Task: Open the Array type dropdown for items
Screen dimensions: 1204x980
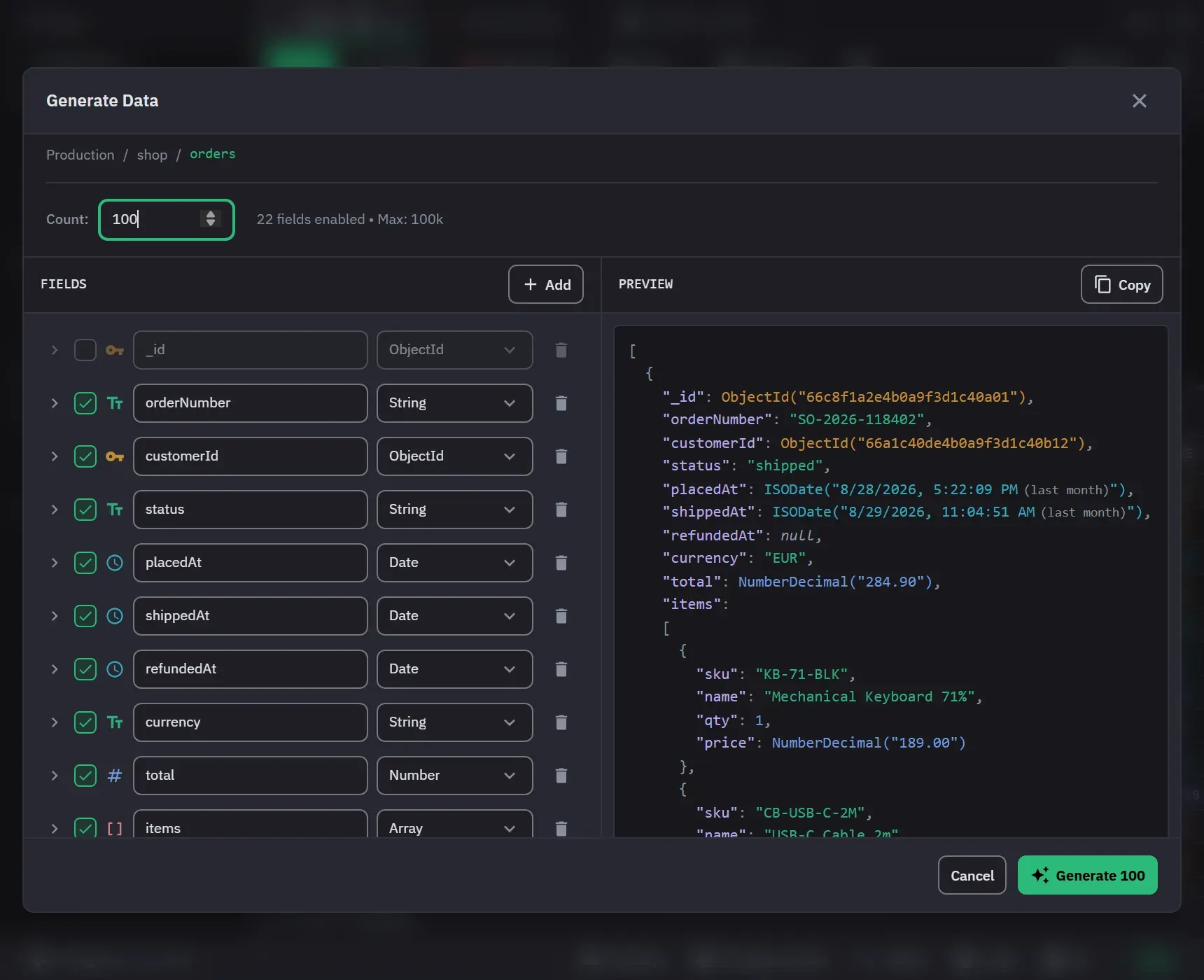Action: [x=455, y=824]
